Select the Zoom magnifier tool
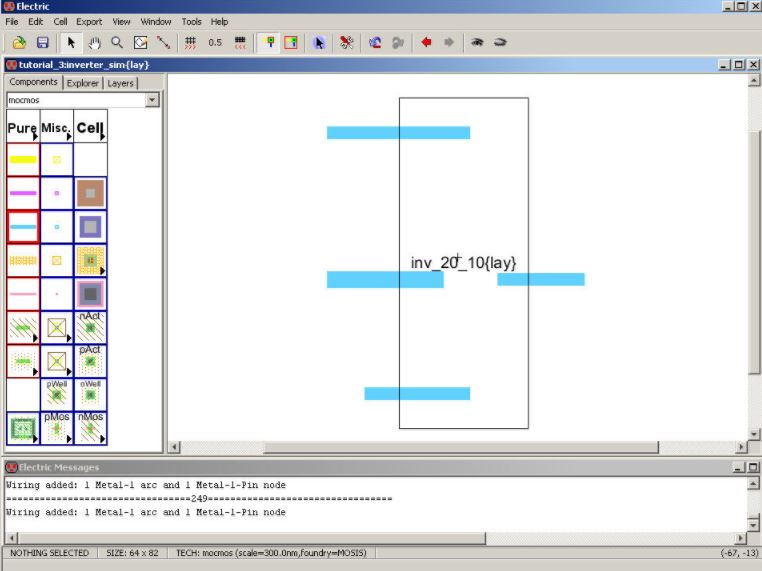Viewport: 762px width, 571px height. coord(117,43)
